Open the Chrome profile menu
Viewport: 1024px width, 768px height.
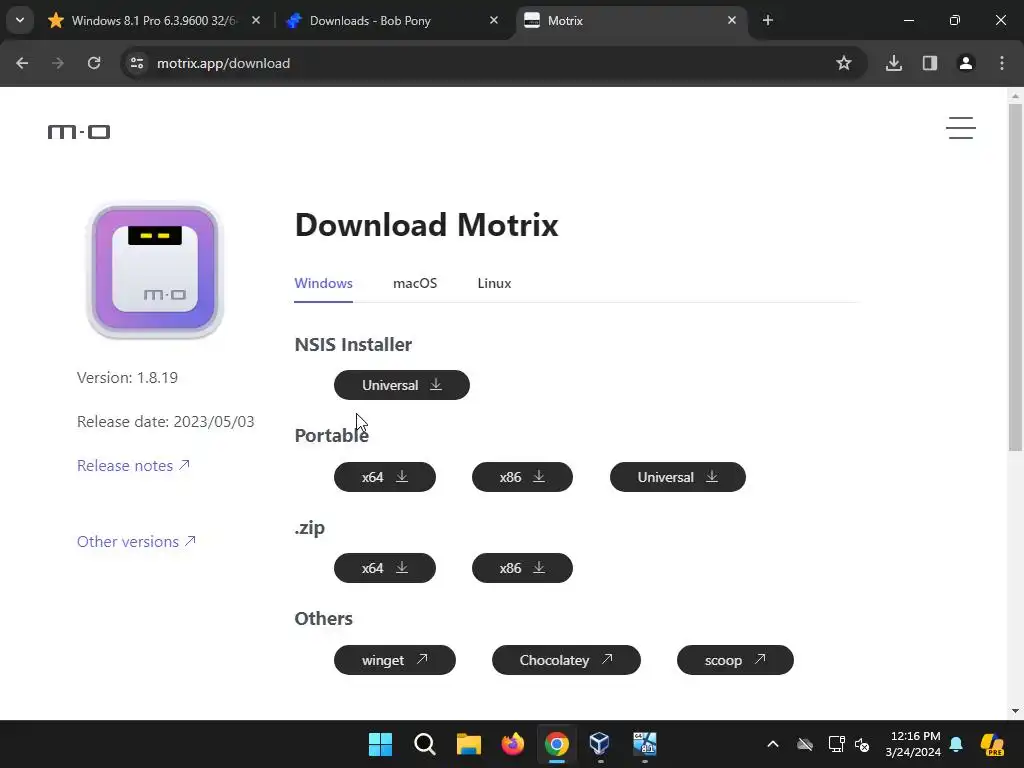coord(966,63)
